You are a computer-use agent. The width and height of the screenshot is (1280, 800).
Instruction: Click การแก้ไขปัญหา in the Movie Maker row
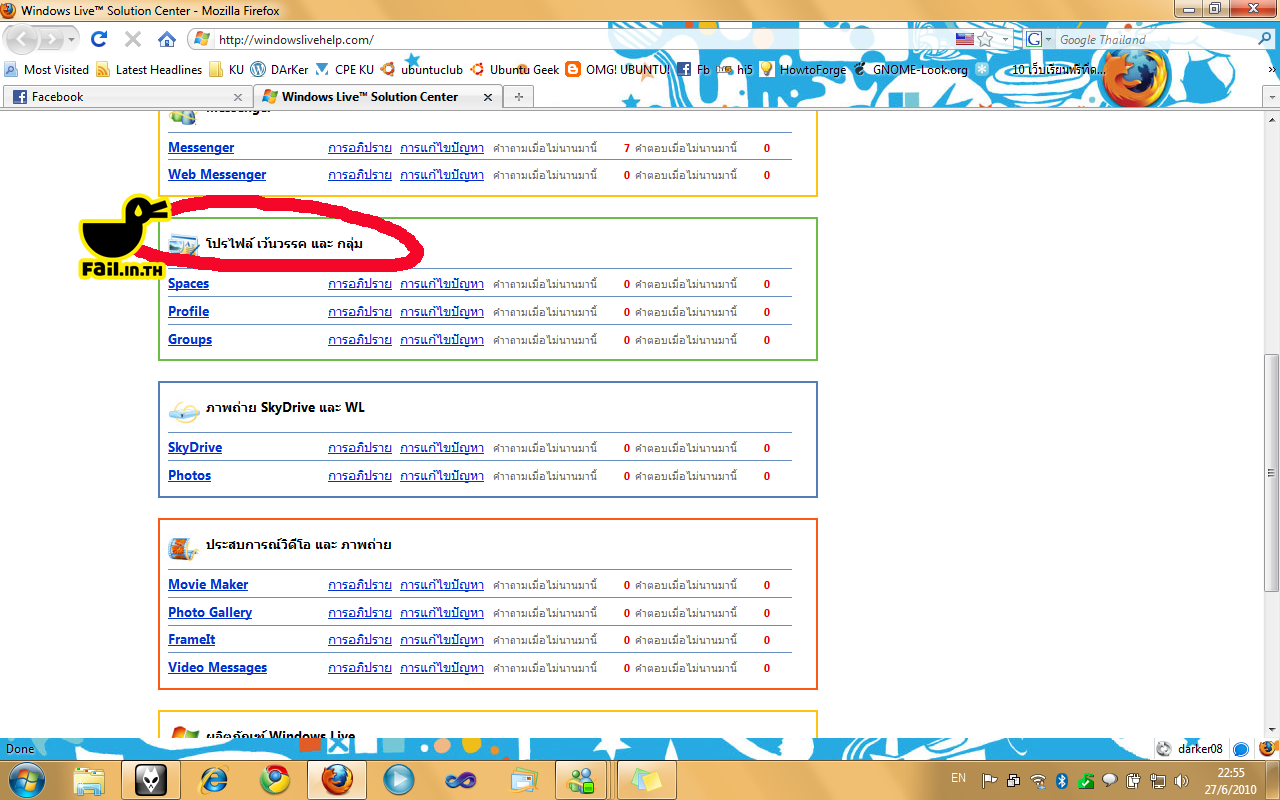click(442, 585)
